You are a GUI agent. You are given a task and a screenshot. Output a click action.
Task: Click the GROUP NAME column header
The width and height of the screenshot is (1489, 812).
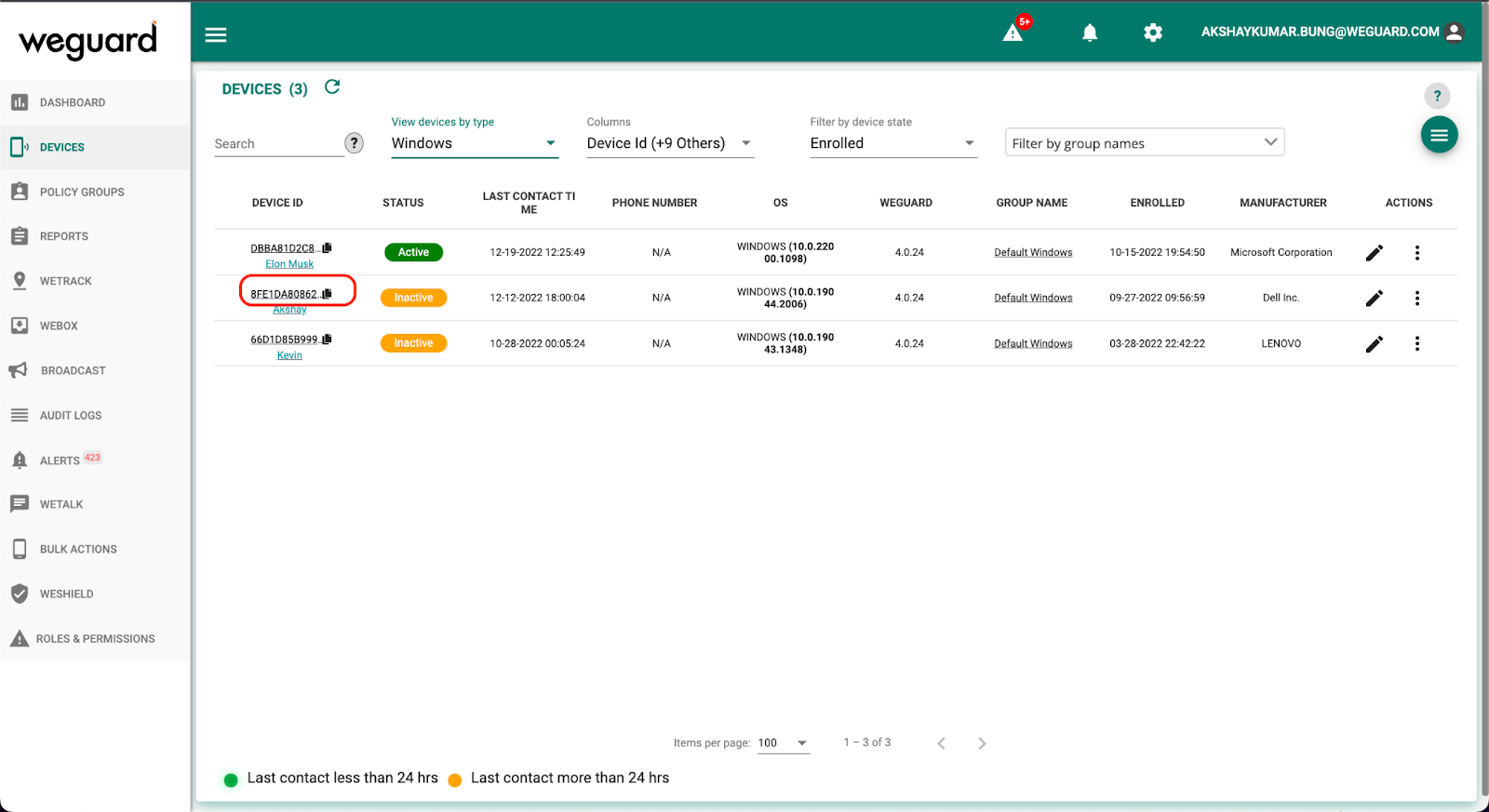click(1032, 203)
